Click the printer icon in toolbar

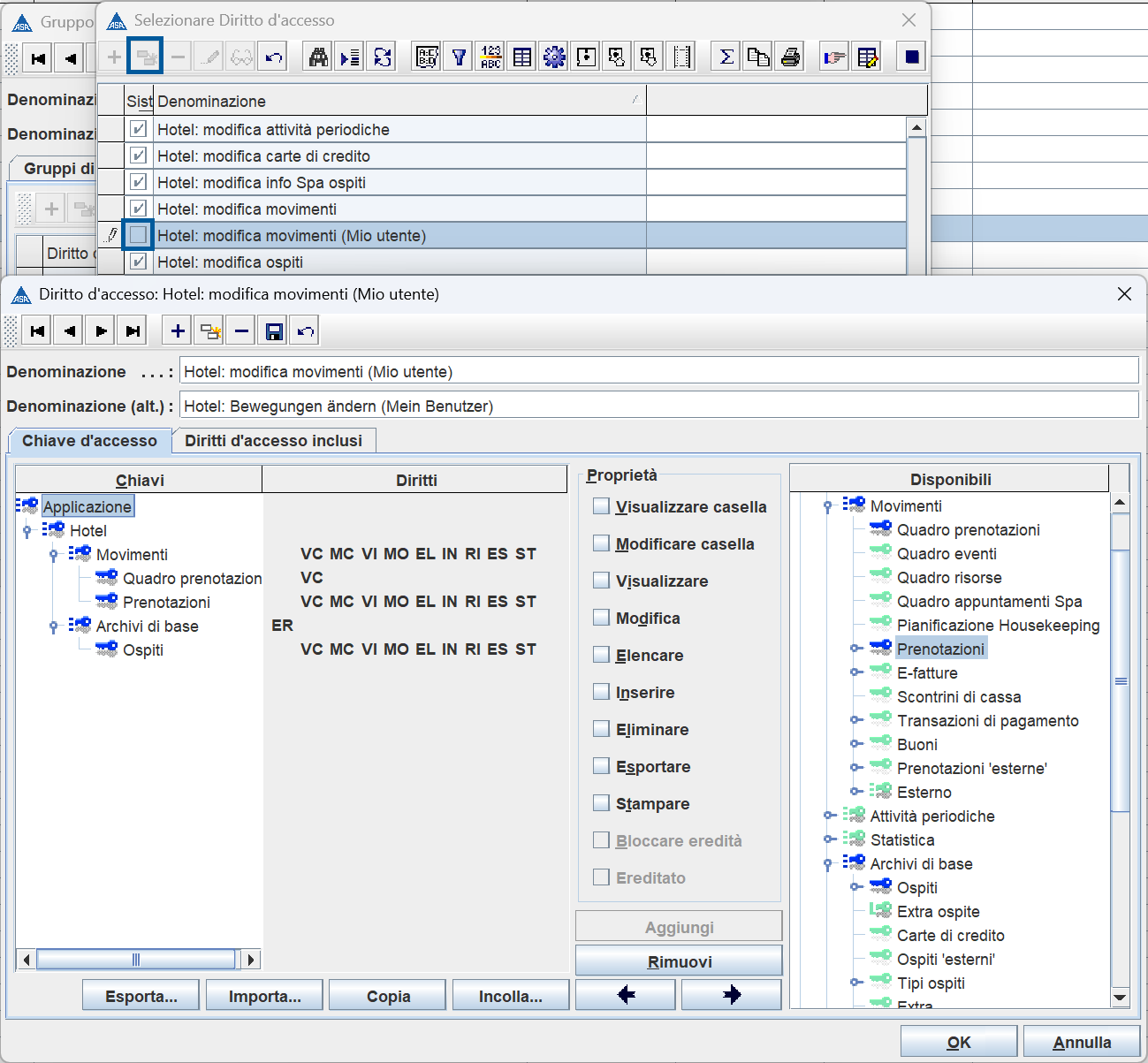tap(790, 57)
